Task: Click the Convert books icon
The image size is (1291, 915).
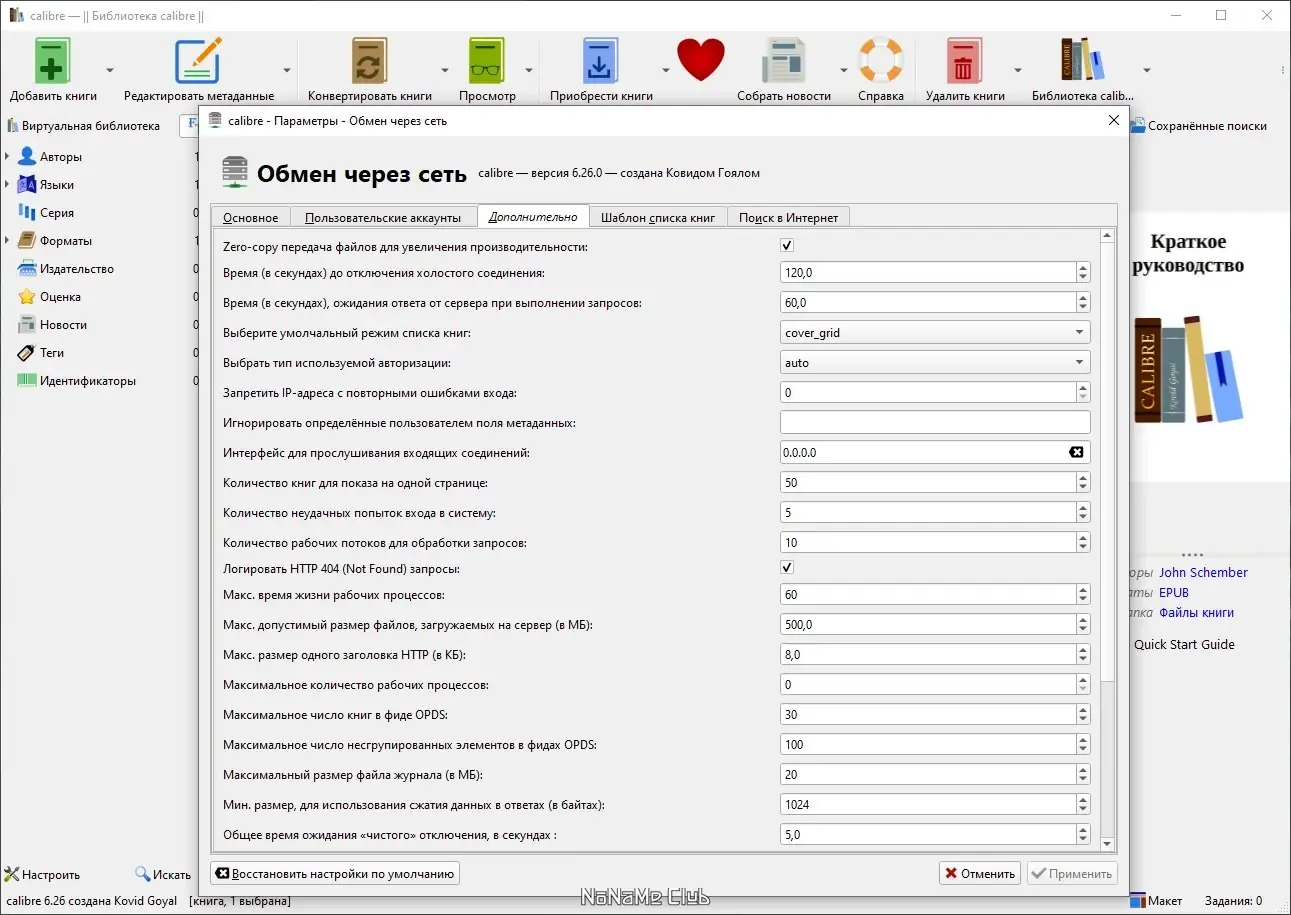Action: 370,61
